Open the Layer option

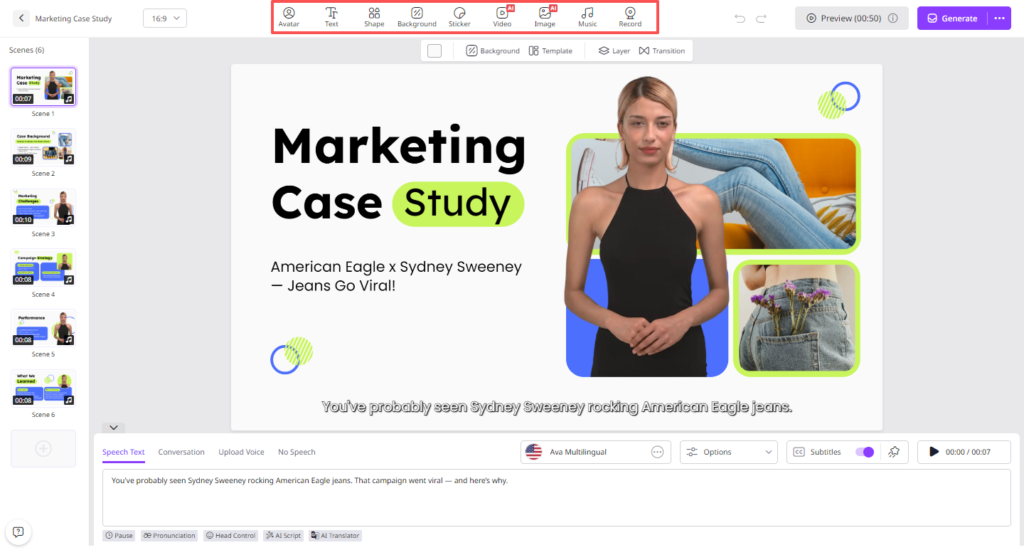[x=614, y=51]
